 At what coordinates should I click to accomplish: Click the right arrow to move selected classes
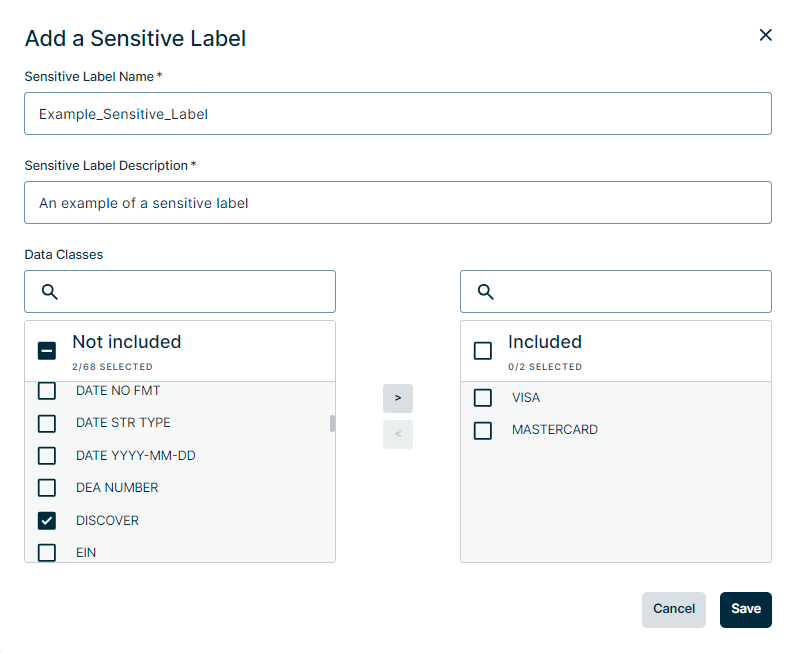[397, 398]
